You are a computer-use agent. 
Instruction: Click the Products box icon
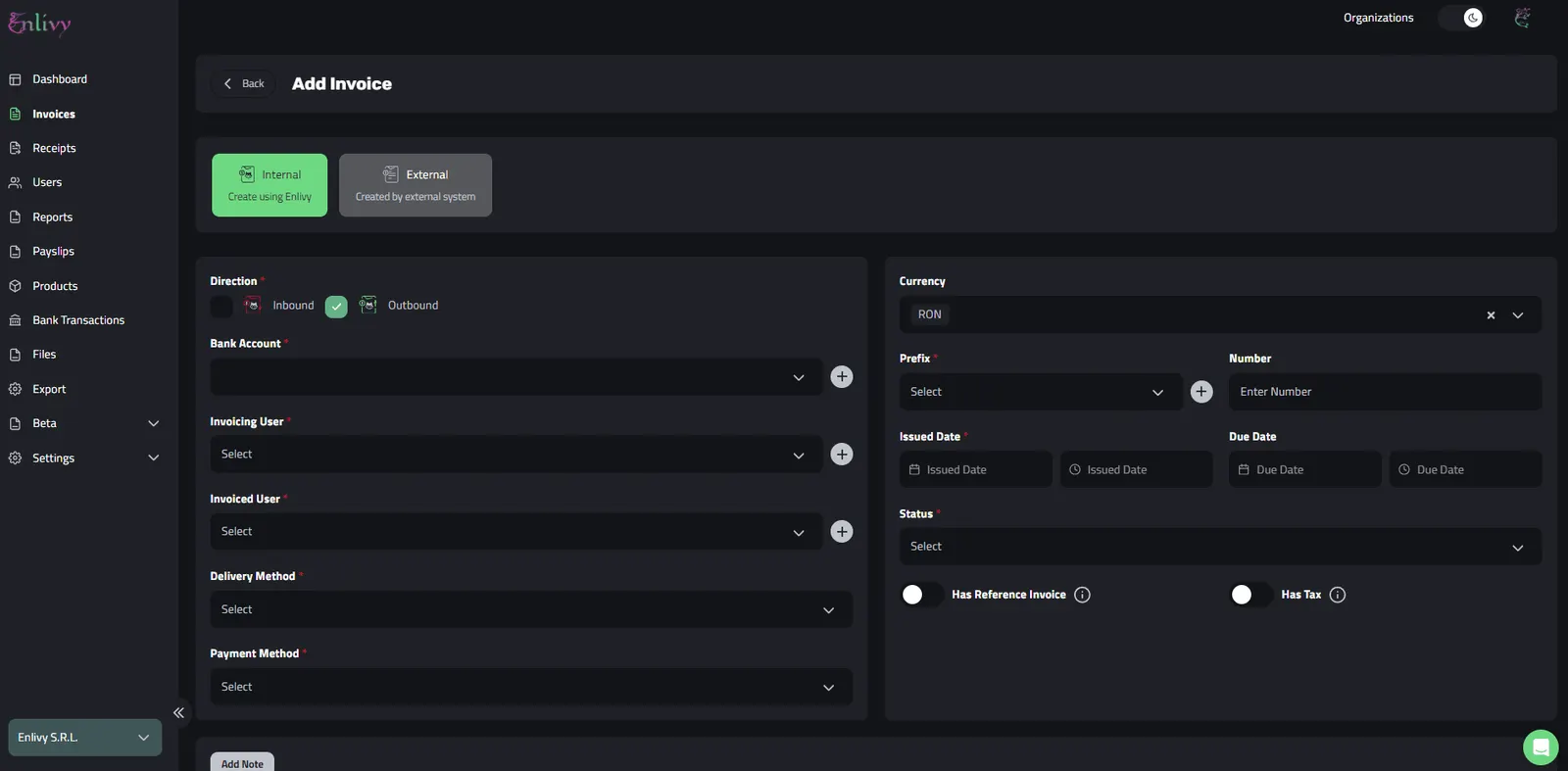click(15, 286)
